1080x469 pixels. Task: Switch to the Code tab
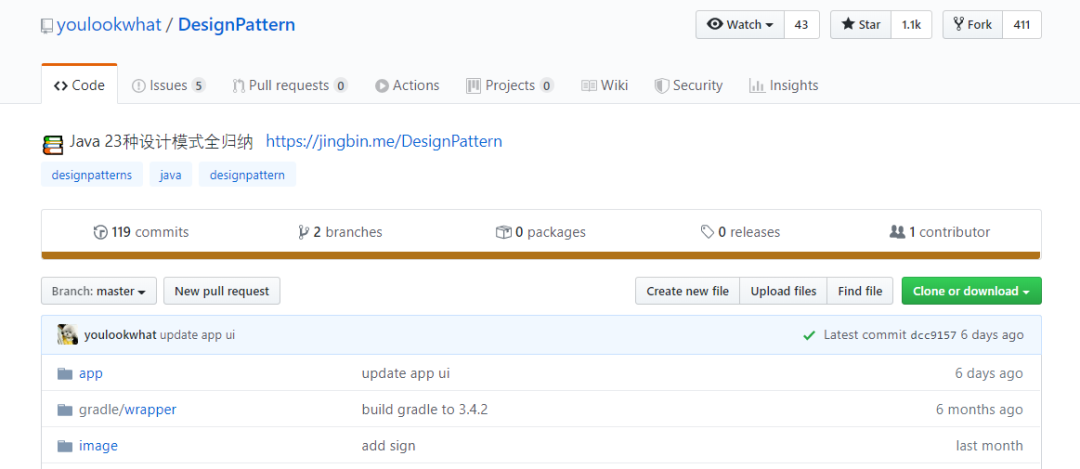tap(79, 85)
